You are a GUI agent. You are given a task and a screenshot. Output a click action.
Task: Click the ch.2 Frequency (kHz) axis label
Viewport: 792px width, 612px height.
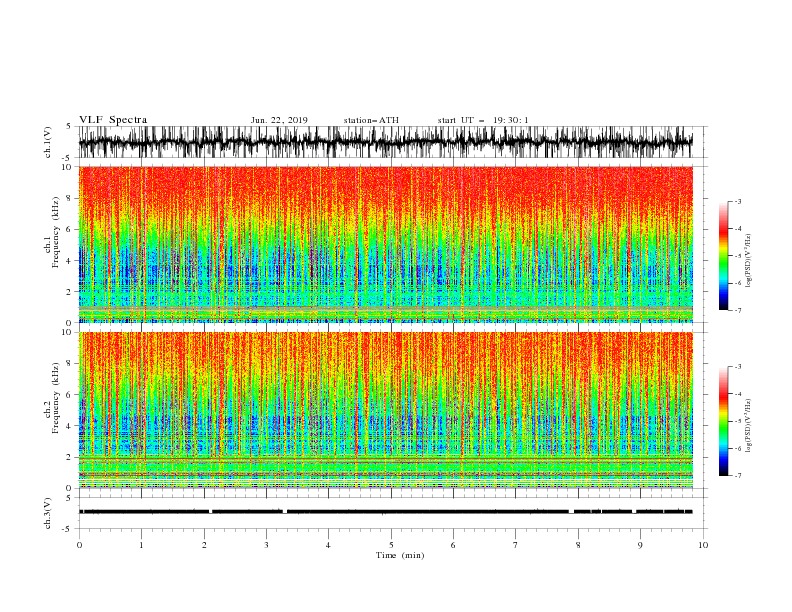(x=53, y=398)
